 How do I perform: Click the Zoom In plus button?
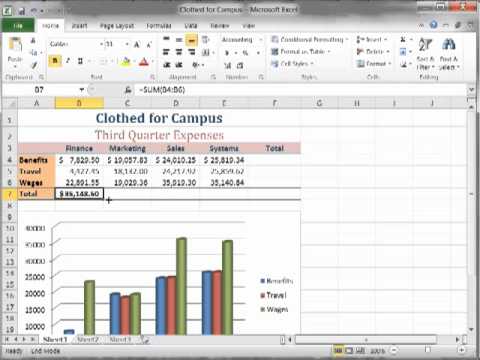click(x=462, y=350)
